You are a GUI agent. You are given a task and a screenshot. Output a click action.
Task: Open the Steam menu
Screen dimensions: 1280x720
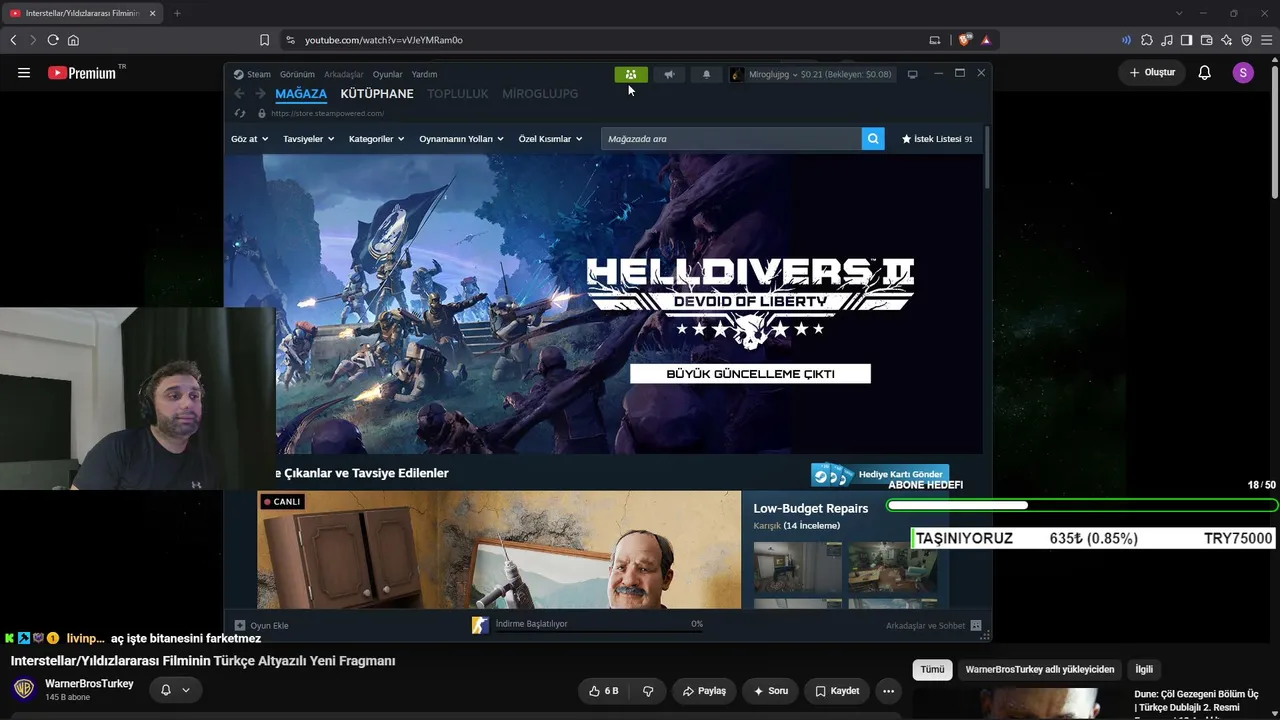coord(253,74)
